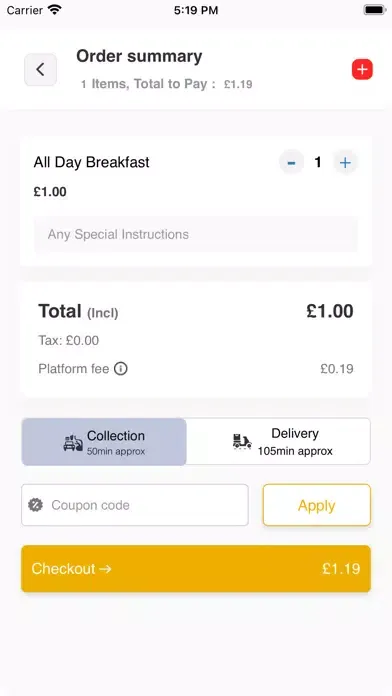Tap the Wi-Fi status icon
The height and width of the screenshot is (696, 392).
coord(55,10)
